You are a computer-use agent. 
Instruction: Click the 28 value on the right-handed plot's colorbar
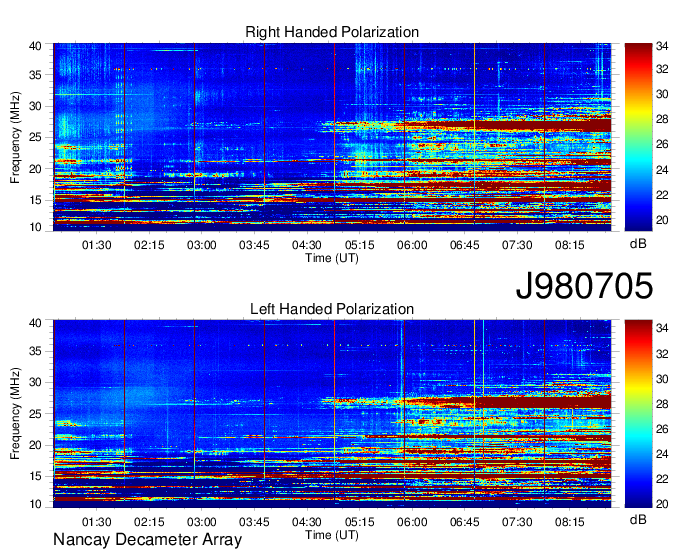pos(662,119)
